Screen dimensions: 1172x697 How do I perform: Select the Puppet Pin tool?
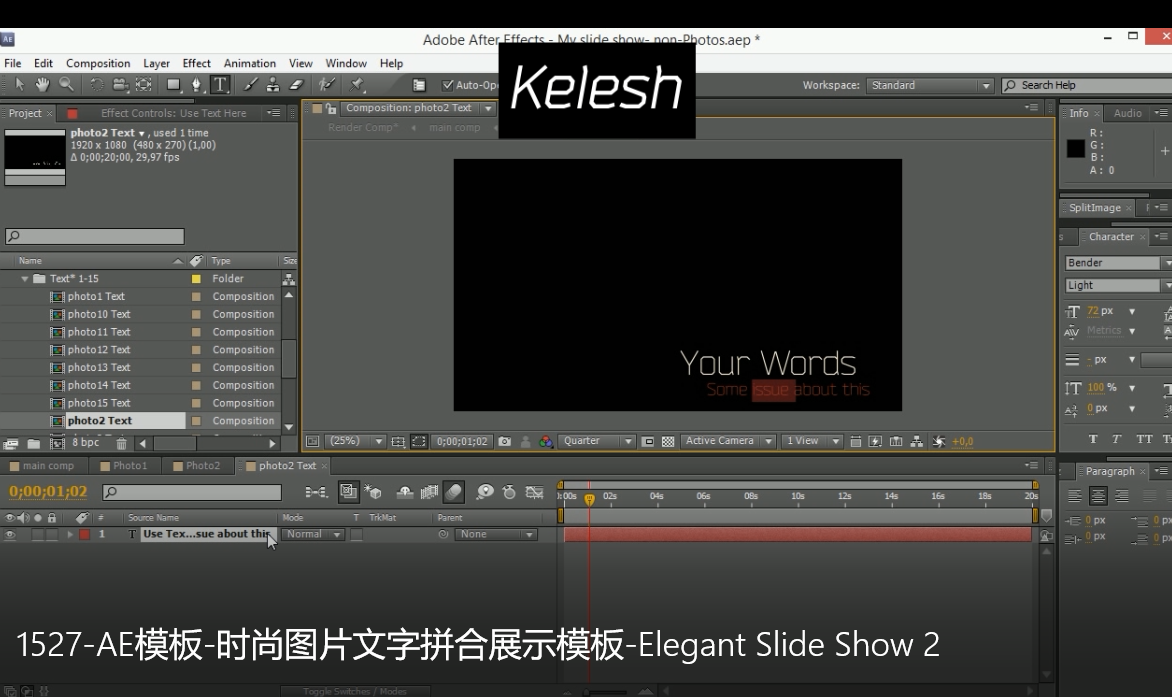pos(357,85)
